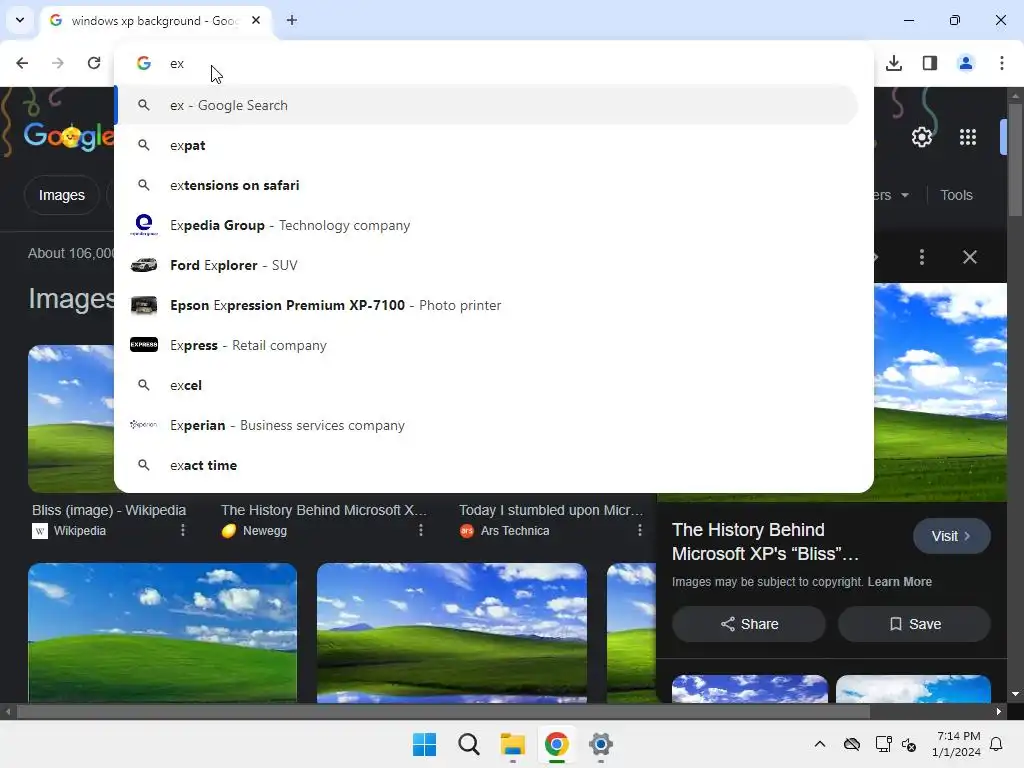The image size is (1024, 768).
Task: Click the vertical page scrollbar thumb
Action: tap(1015, 159)
